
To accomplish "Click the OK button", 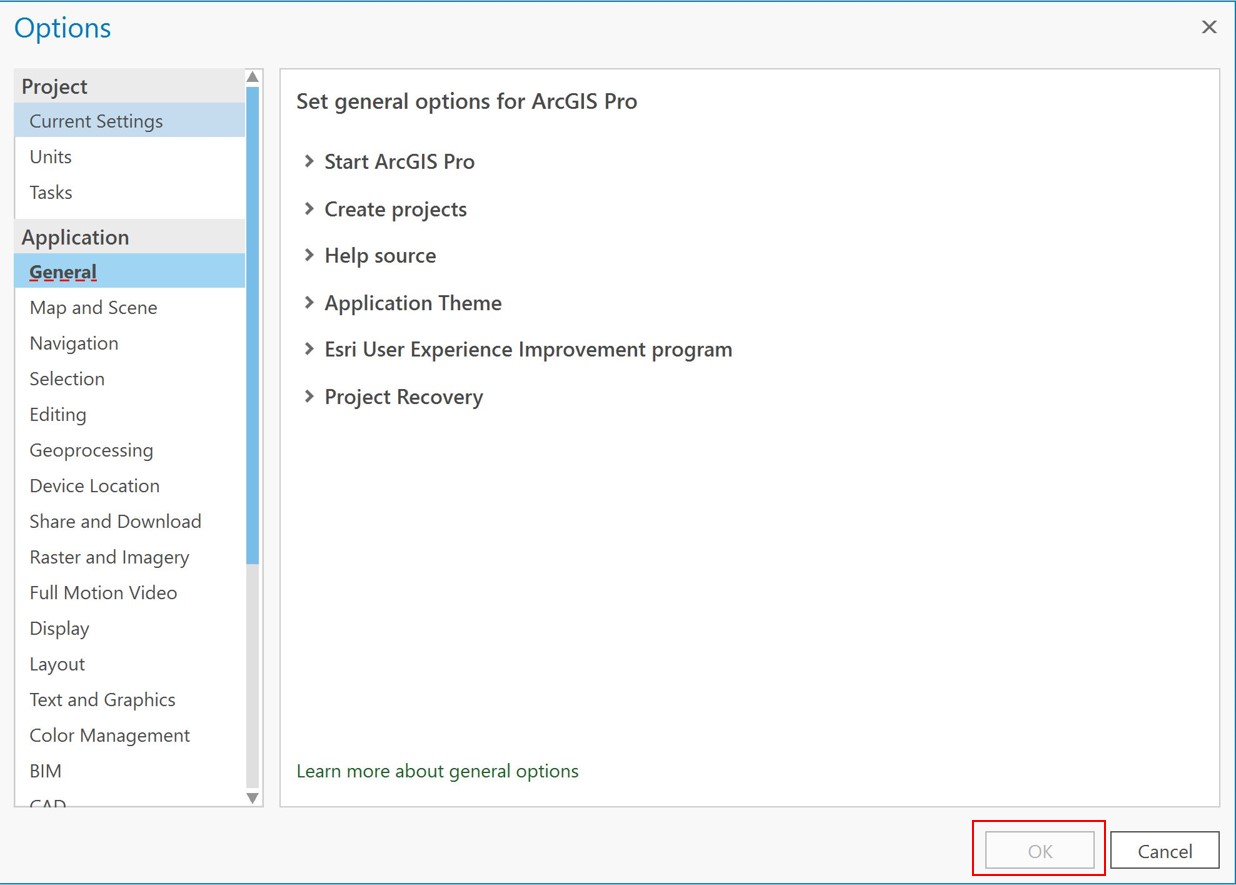I will point(1040,851).
